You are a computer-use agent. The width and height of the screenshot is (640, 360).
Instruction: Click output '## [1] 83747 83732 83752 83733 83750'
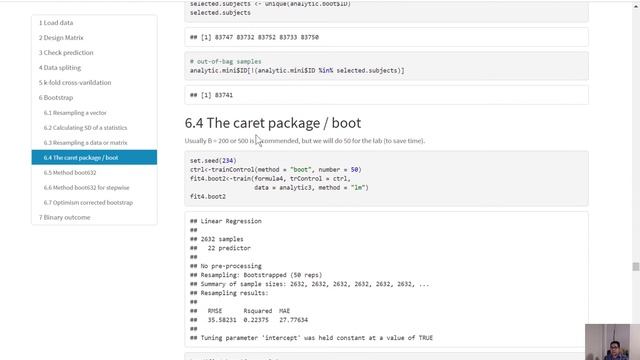pyautogui.click(x=254, y=37)
